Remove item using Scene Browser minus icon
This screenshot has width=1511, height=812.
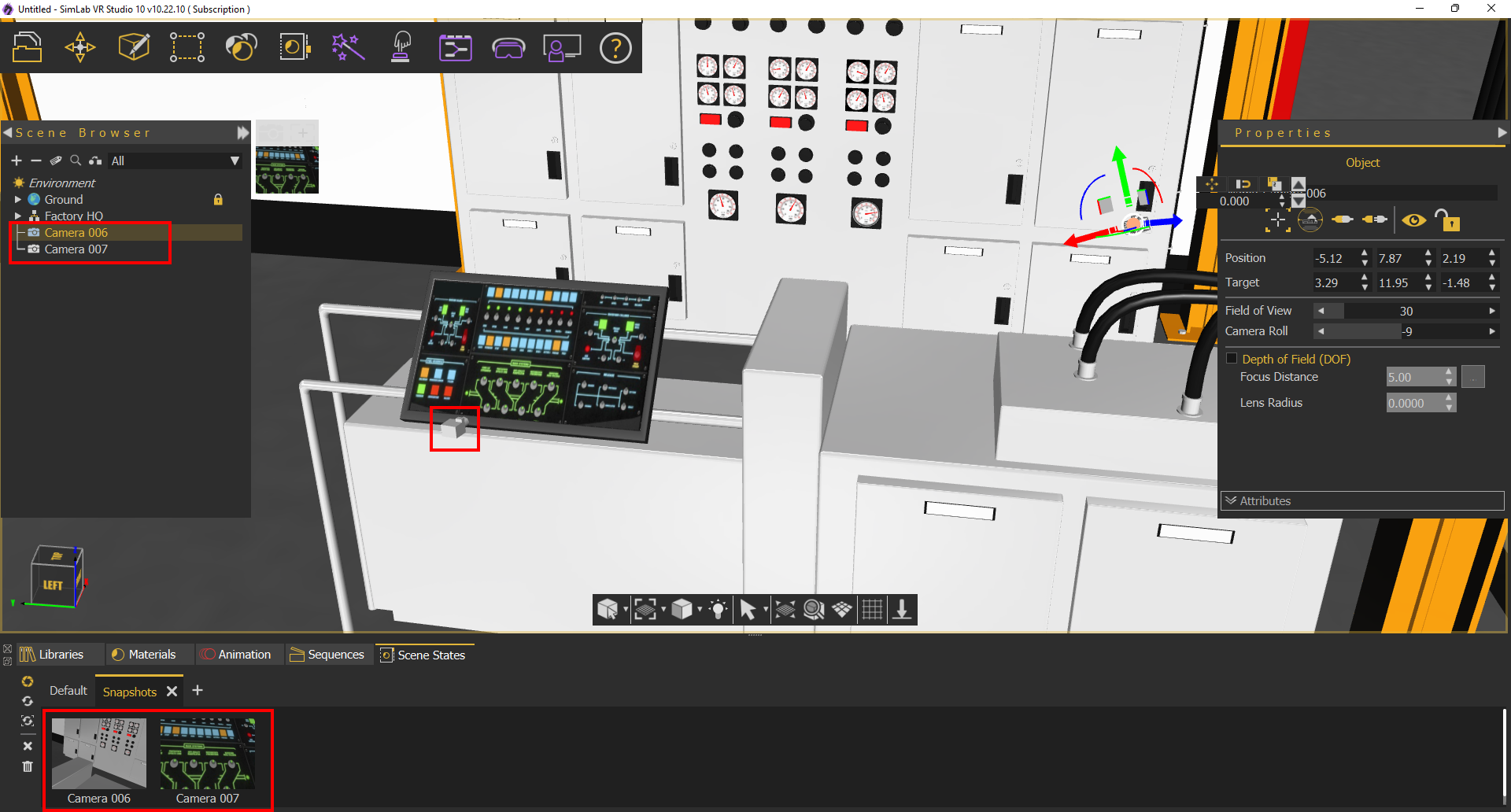[36, 161]
